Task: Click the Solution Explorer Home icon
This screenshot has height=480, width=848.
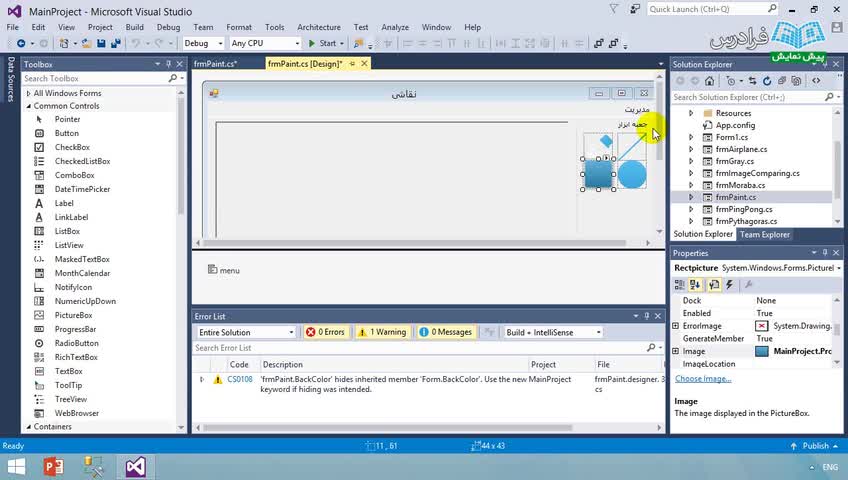Action: click(x=710, y=81)
